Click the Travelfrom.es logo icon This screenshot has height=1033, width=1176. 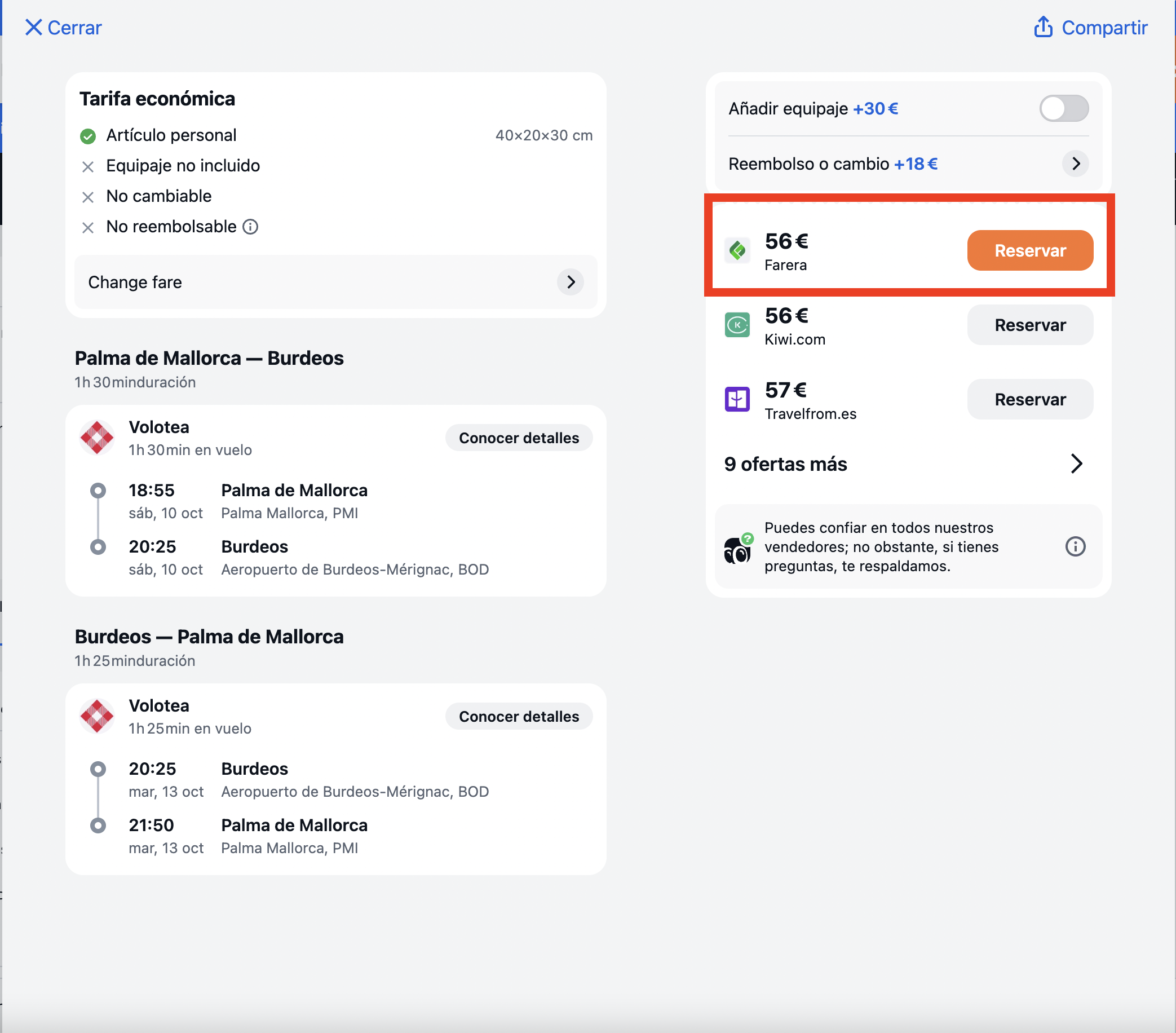click(x=737, y=399)
